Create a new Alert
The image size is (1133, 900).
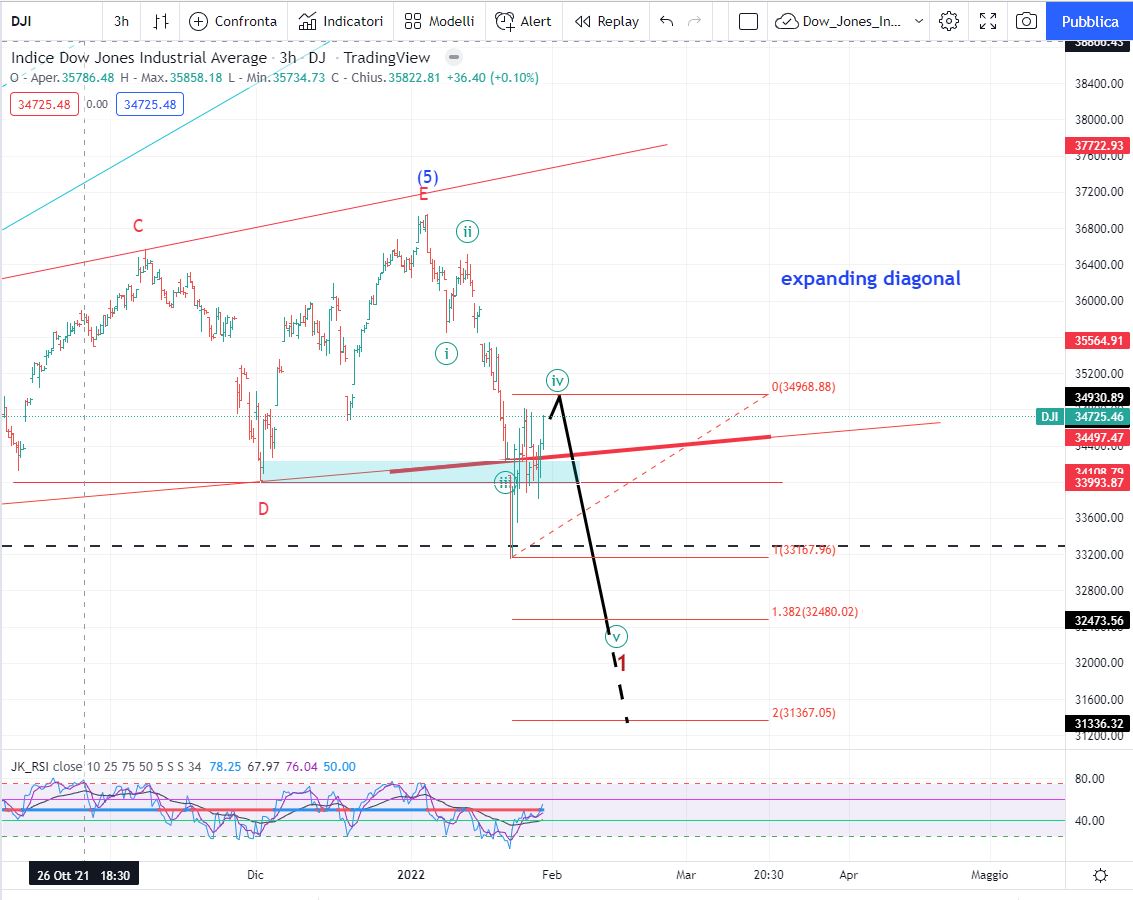pyautogui.click(x=523, y=22)
